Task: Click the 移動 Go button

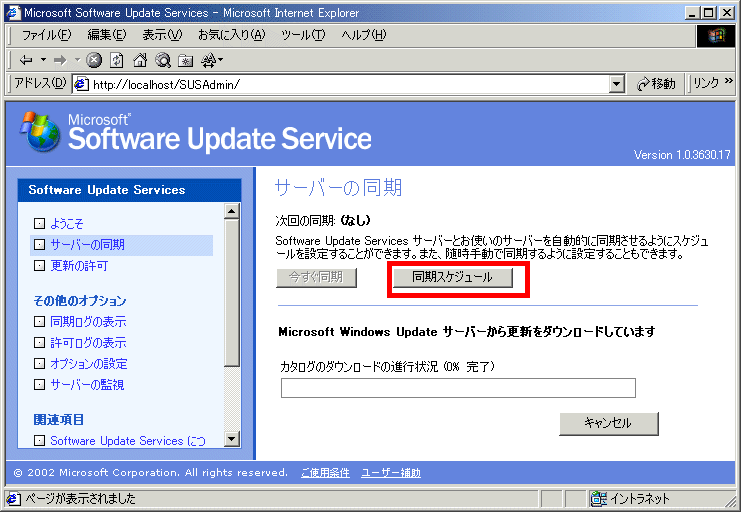Action: (x=656, y=84)
